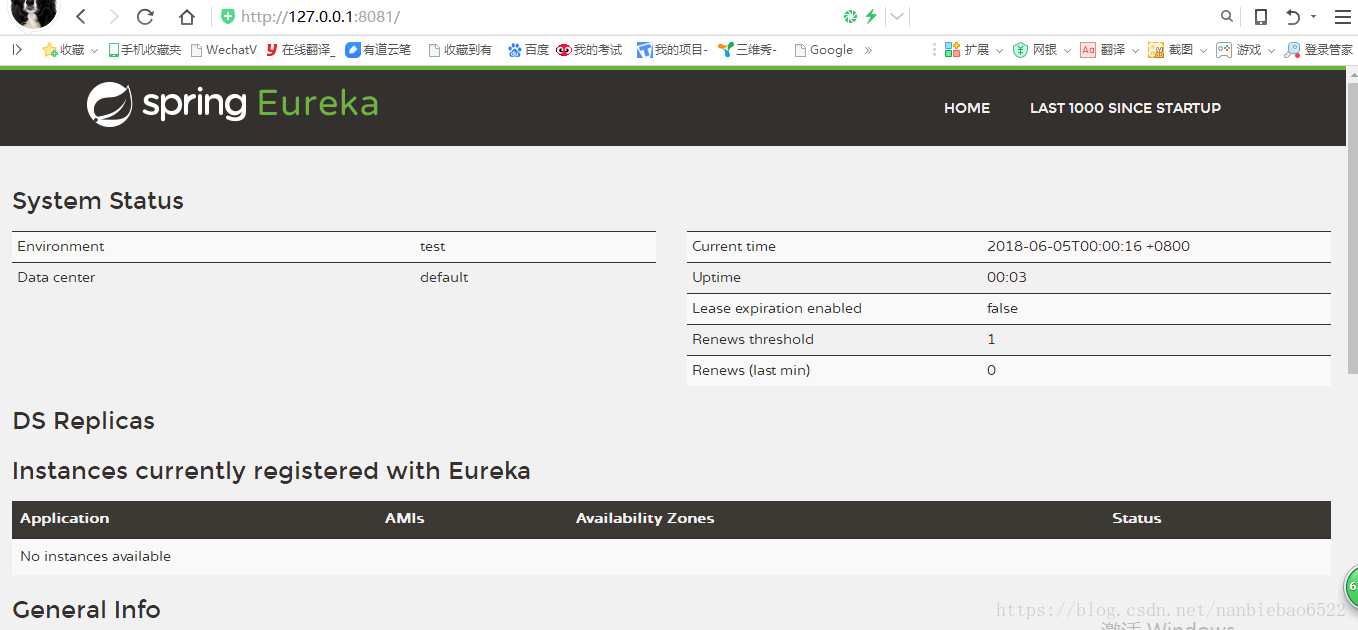Image resolution: width=1358 pixels, height=630 pixels.
Task: Click the browser back arrow
Action: [82, 17]
